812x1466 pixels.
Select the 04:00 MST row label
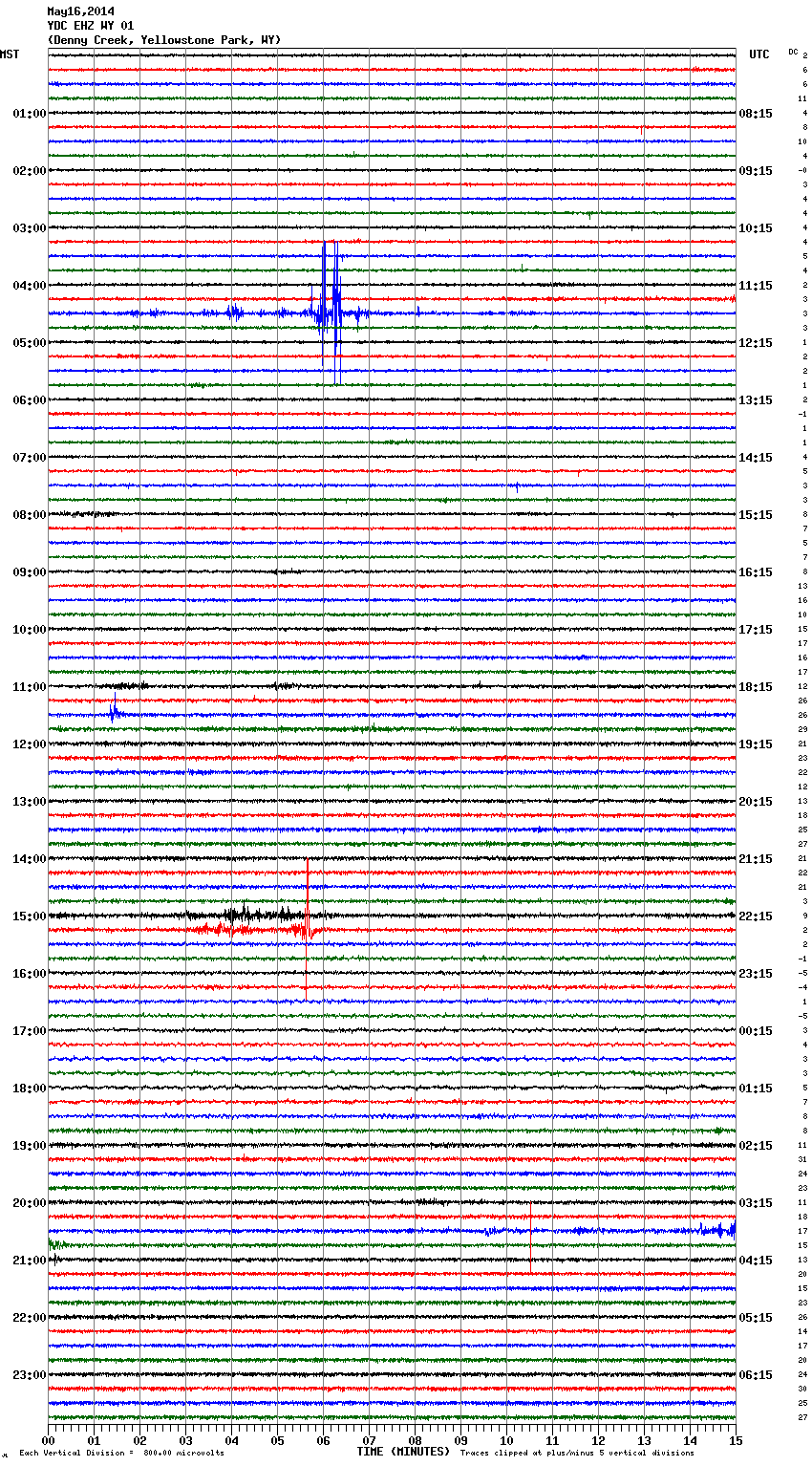click(30, 285)
